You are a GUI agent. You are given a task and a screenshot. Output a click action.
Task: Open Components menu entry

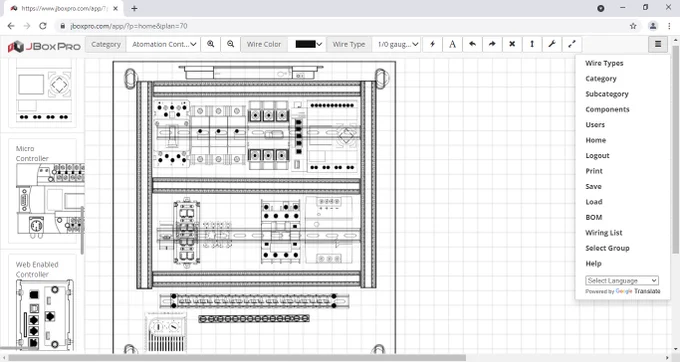click(x=607, y=109)
